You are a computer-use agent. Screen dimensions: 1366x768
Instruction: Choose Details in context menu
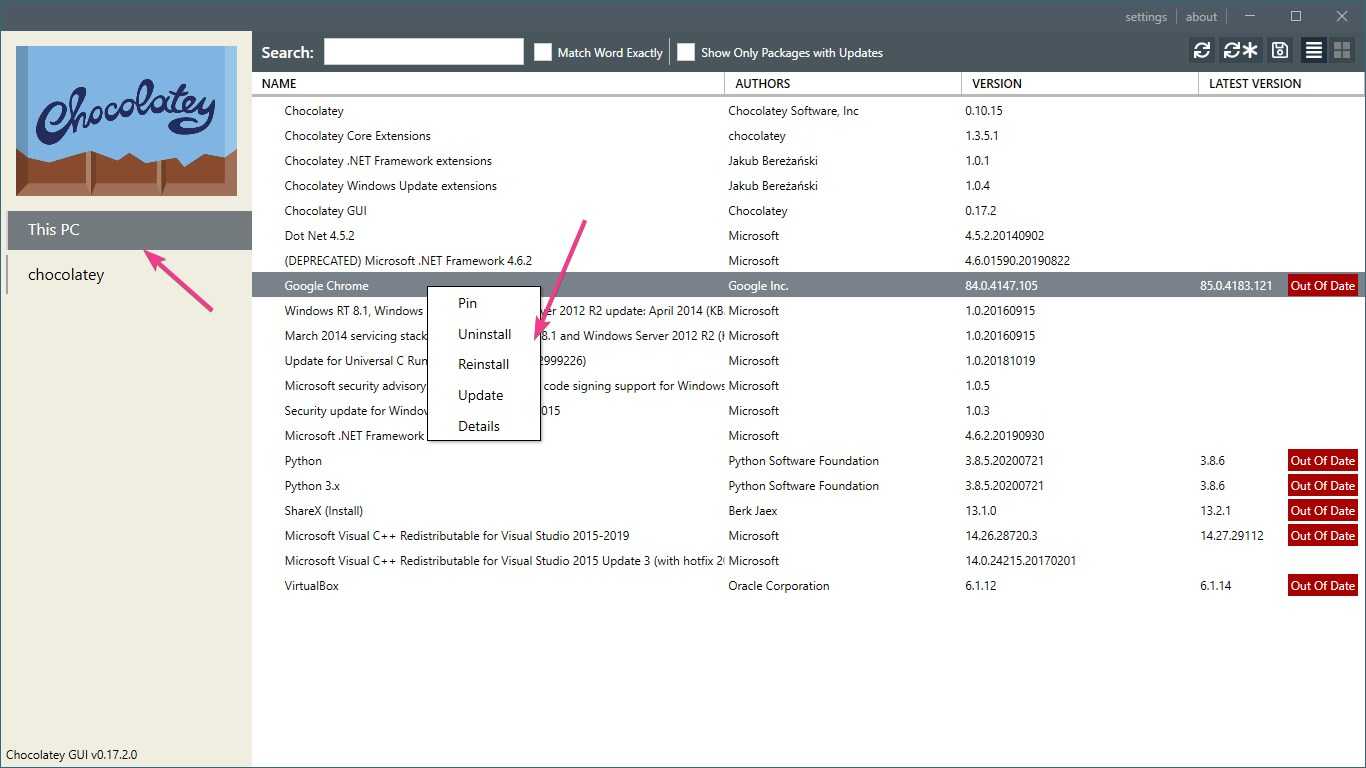tap(484, 426)
